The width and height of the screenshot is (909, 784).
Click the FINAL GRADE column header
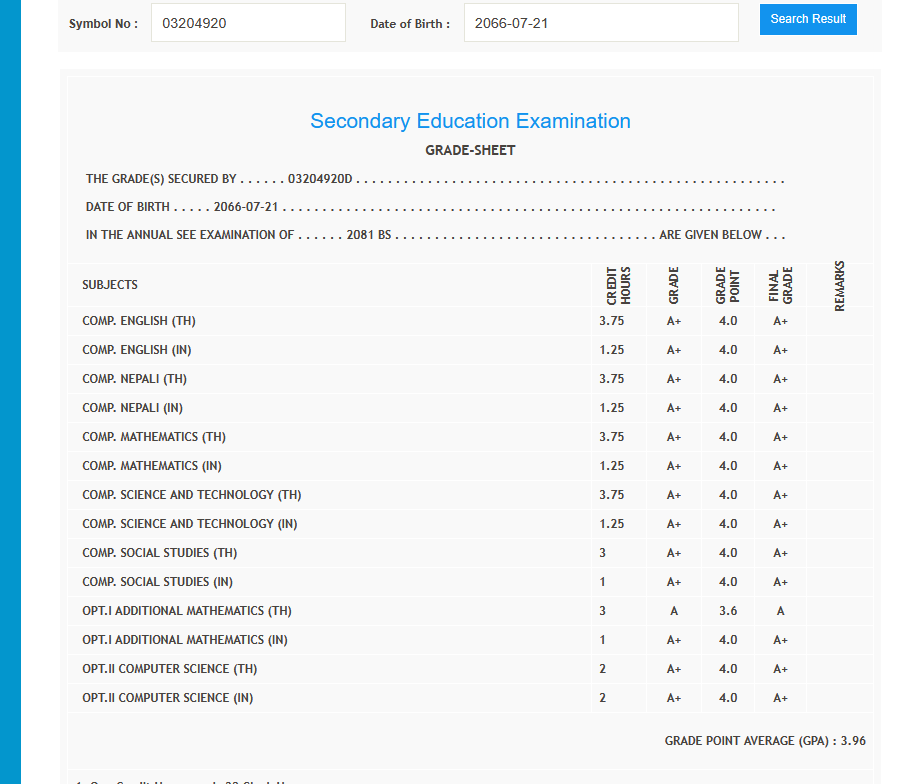pyautogui.click(x=780, y=285)
